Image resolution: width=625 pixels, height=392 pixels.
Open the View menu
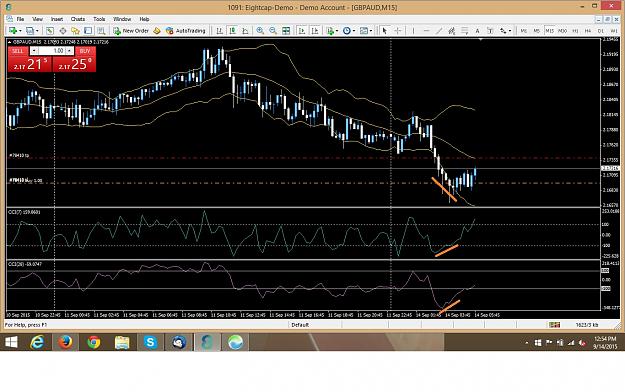pyautogui.click(x=37, y=19)
